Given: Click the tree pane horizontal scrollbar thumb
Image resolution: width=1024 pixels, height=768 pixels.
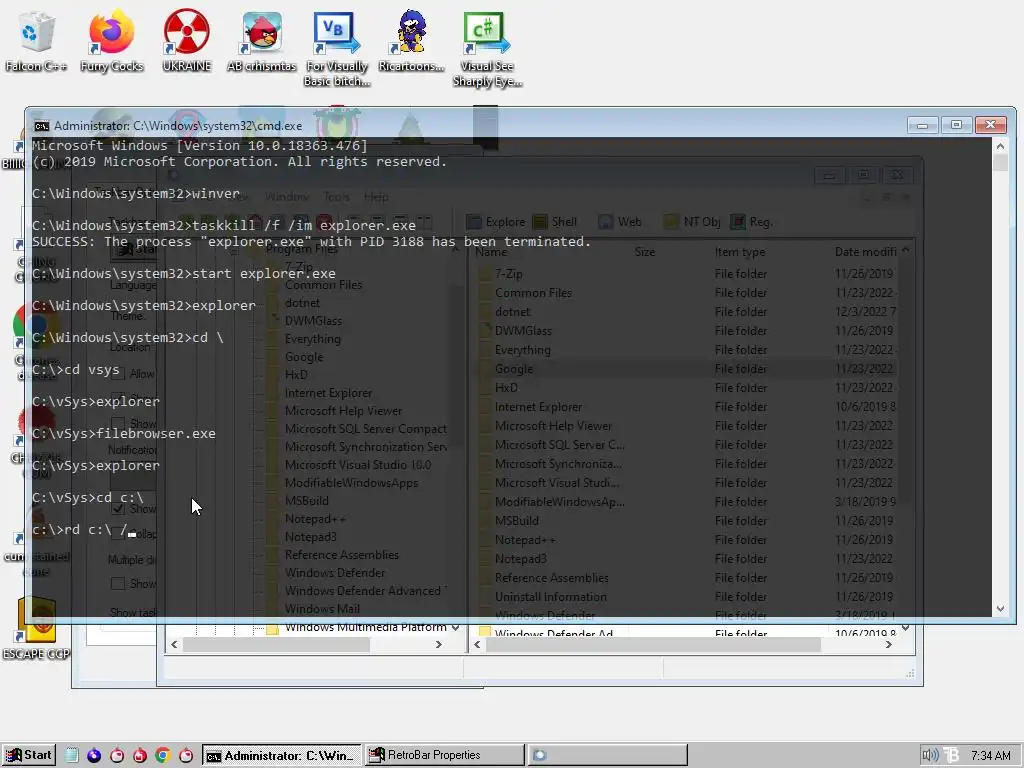Looking at the screenshot, I should 276,645.
